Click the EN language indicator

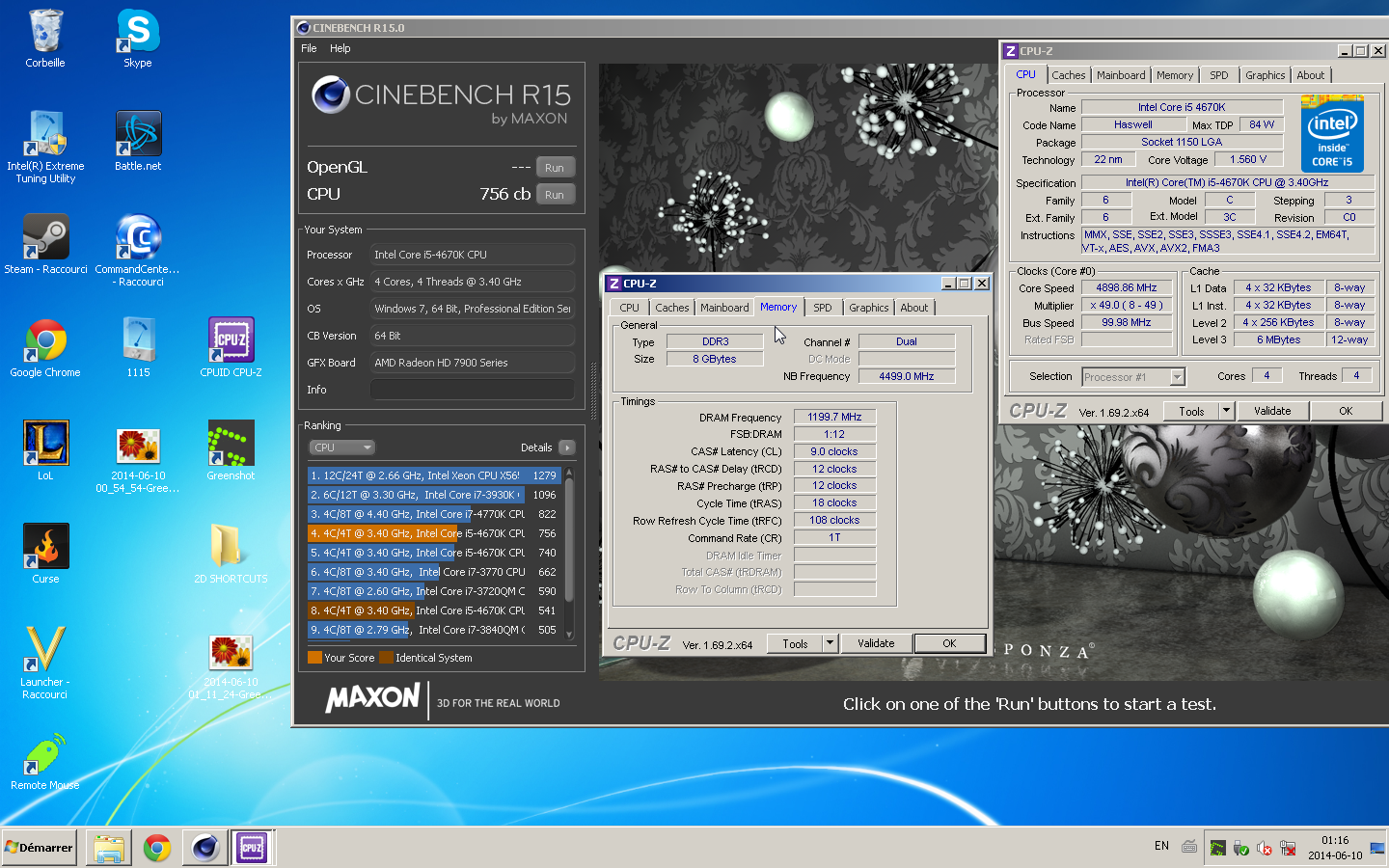[x=1161, y=846]
